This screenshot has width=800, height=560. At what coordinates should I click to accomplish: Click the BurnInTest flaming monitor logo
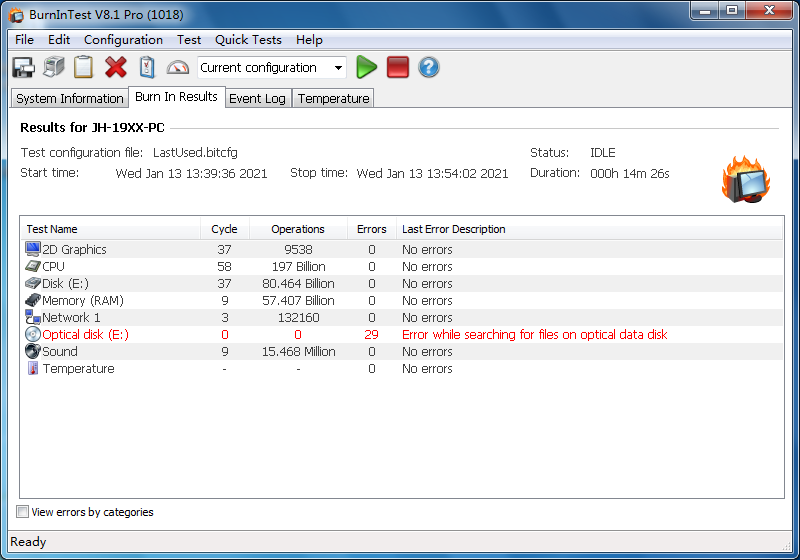[746, 180]
